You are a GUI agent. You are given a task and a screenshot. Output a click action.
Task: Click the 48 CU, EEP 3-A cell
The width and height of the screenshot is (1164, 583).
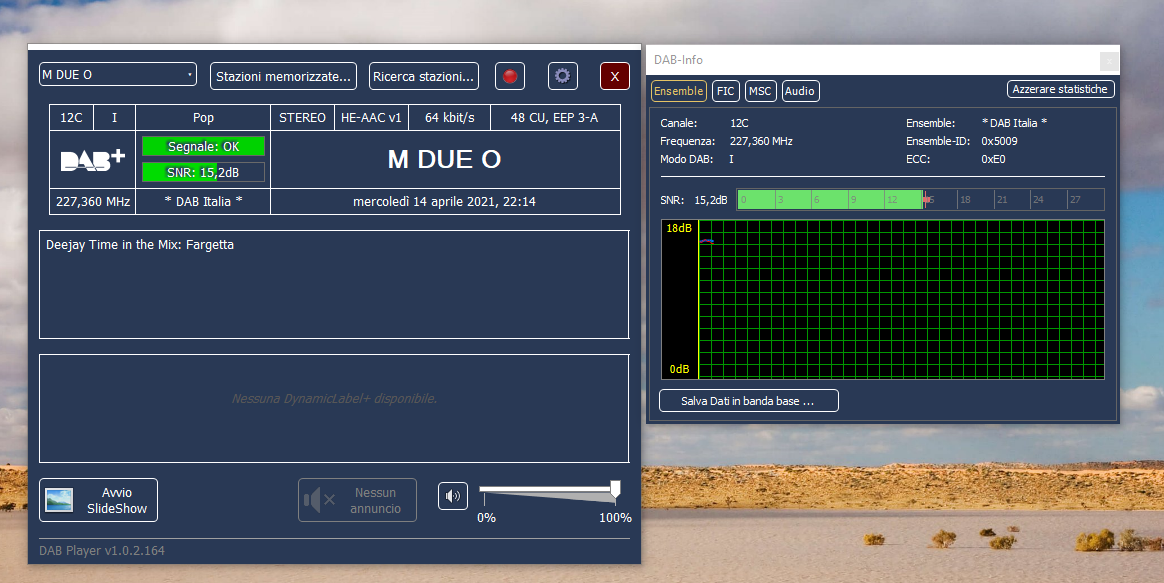[x=555, y=117]
